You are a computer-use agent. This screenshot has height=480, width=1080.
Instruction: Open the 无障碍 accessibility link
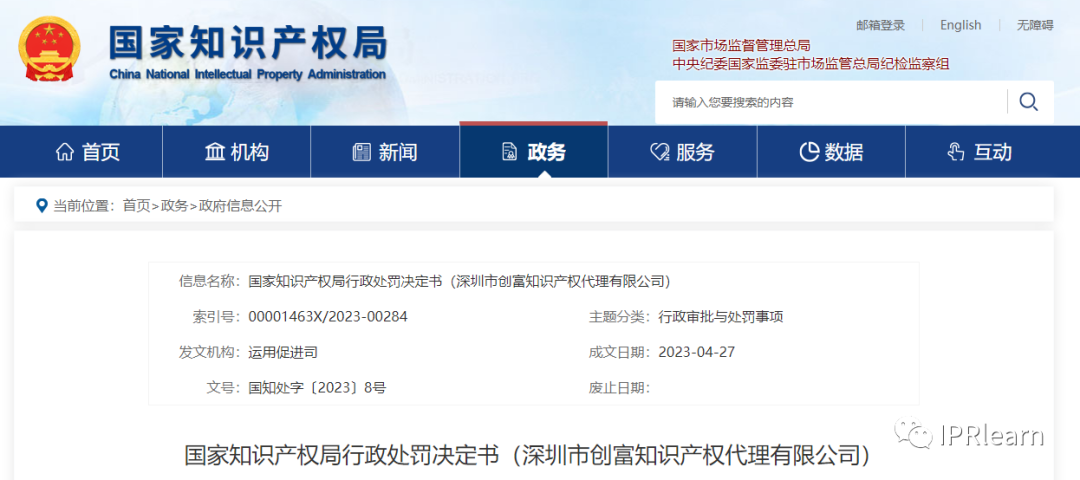[1035, 25]
